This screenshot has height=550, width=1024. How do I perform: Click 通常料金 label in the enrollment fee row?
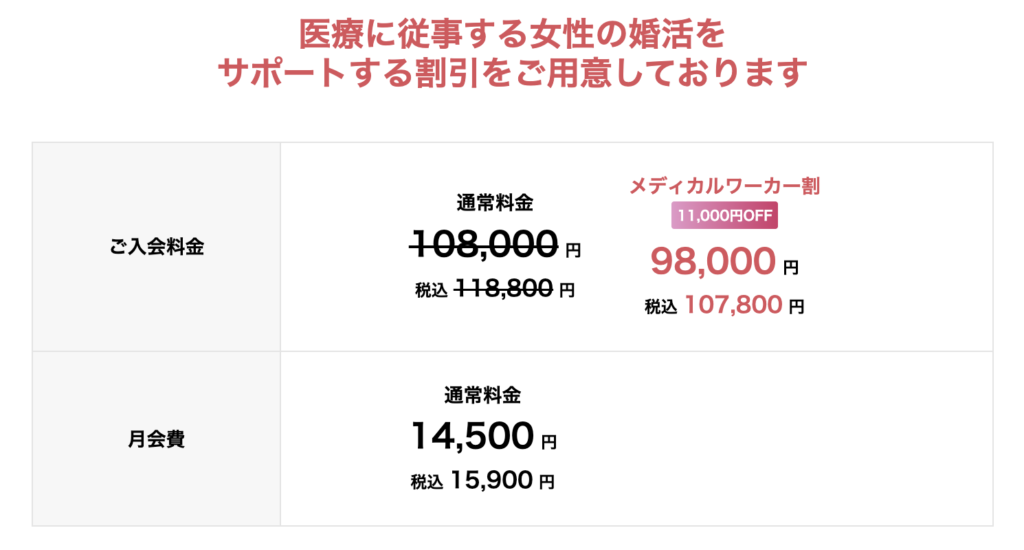click(x=495, y=203)
